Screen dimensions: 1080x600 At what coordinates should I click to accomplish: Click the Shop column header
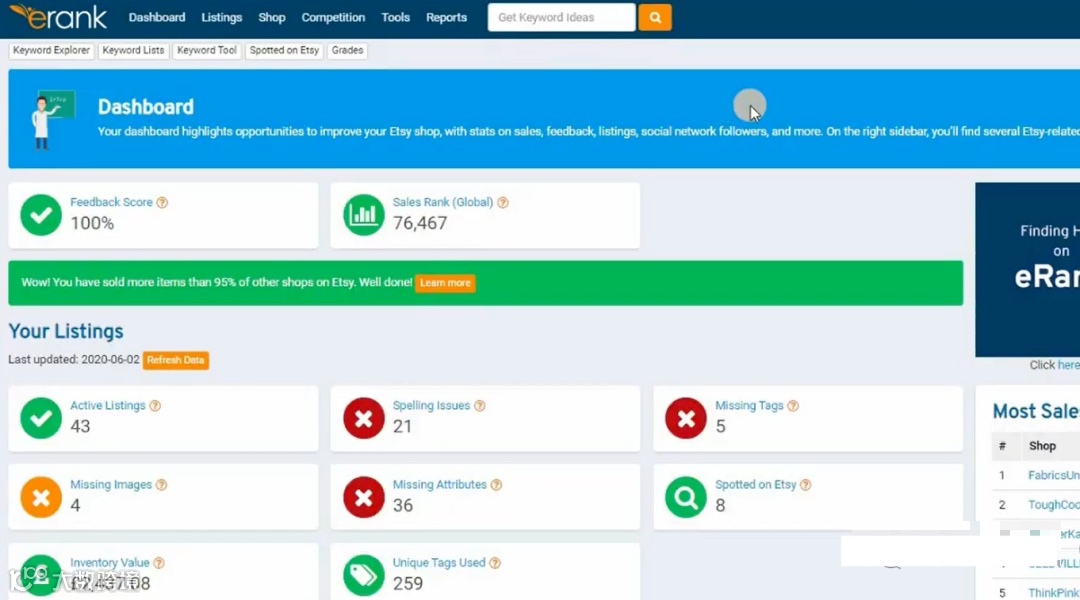pos(1042,446)
